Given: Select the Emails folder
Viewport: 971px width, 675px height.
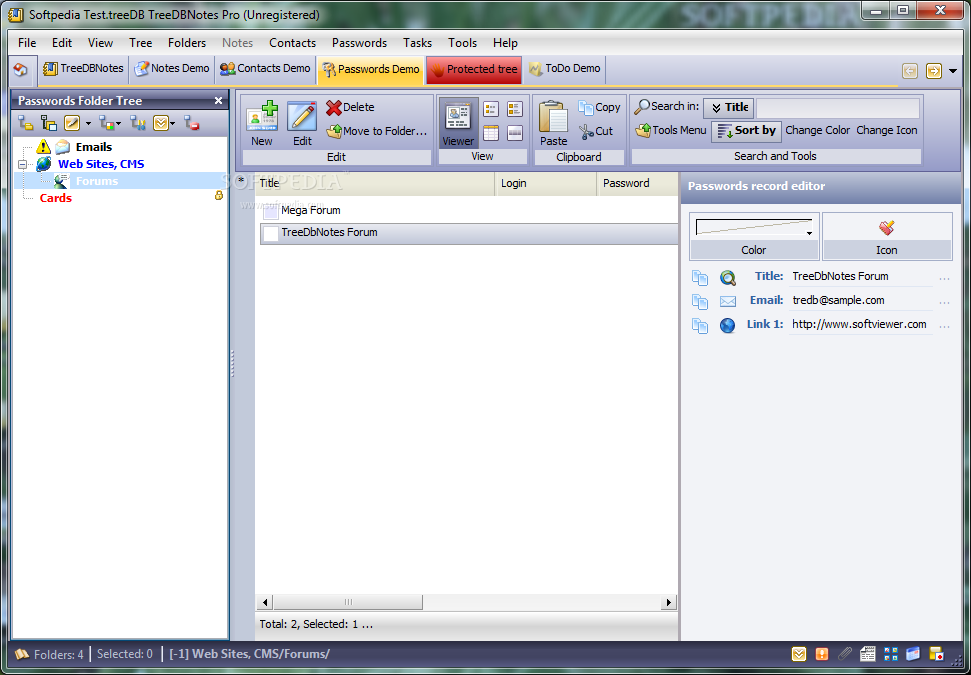Looking at the screenshot, I should click(94, 147).
